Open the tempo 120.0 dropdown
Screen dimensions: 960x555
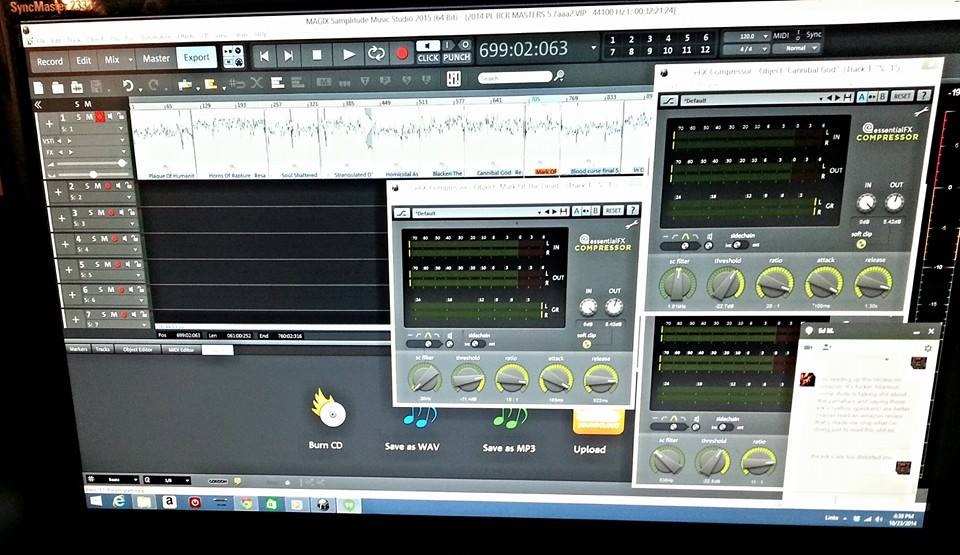coord(765,36)
